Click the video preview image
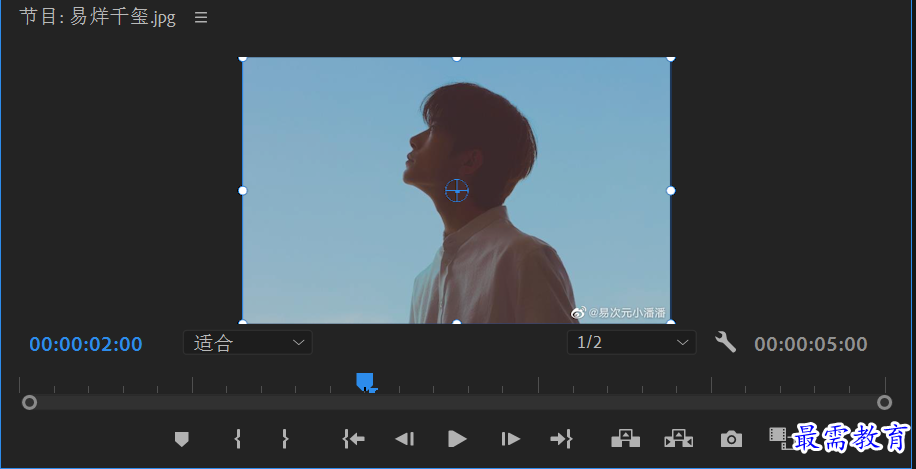Viewport: 916px width, 469px height. (456, 190)
